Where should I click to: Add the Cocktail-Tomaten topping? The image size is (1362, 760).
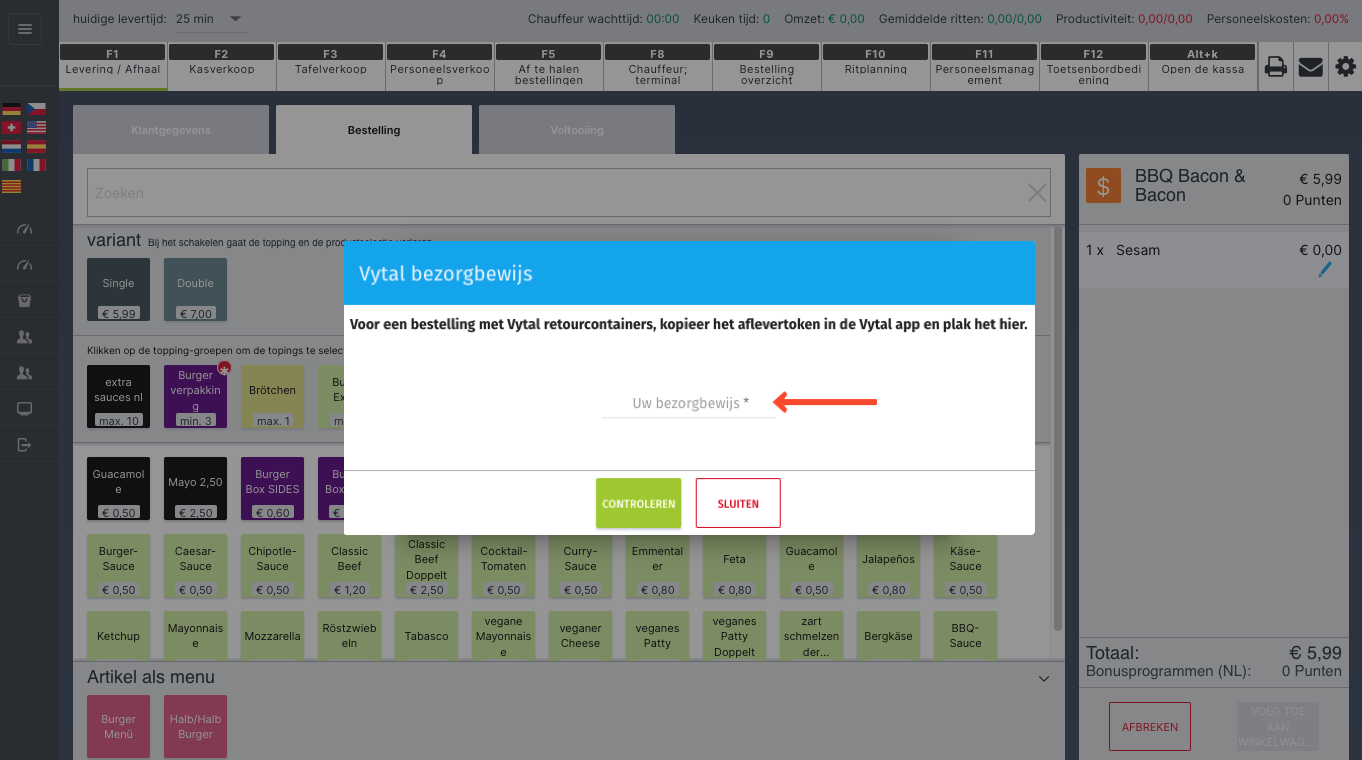coord(503,566)
